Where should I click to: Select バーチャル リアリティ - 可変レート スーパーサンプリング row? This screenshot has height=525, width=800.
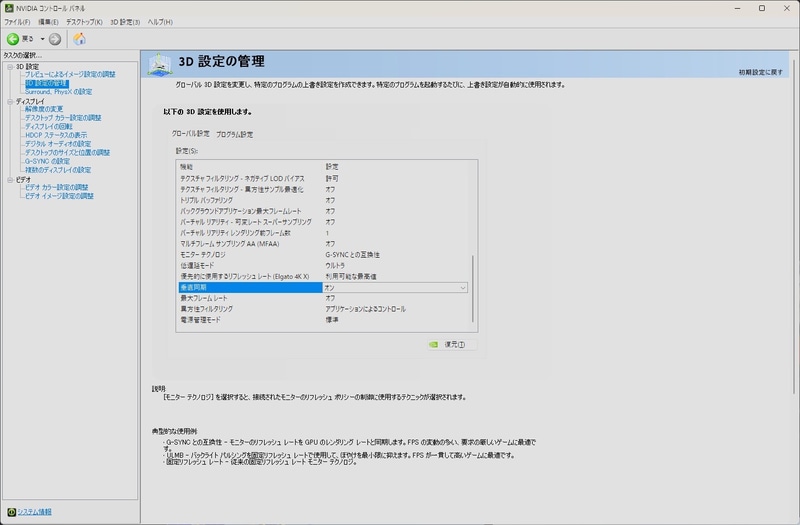click(323, 222)
